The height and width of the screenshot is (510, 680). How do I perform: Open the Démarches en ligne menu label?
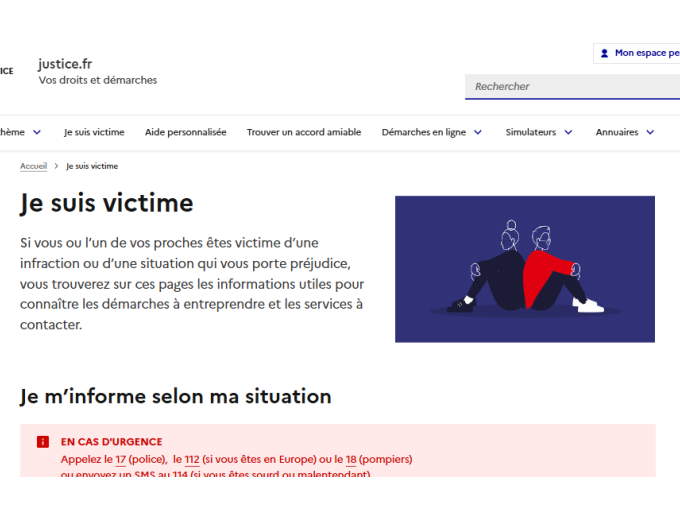[x=424, y=132]
